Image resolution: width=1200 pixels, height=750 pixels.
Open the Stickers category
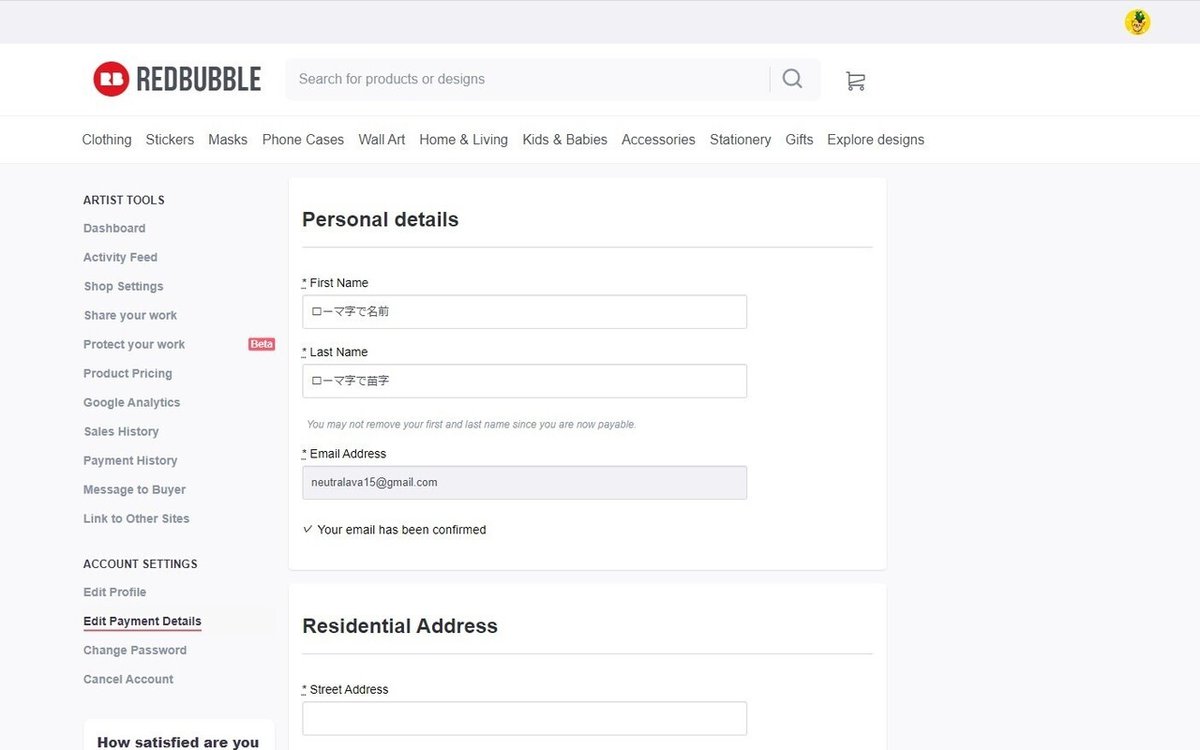(x=170, y=140)
